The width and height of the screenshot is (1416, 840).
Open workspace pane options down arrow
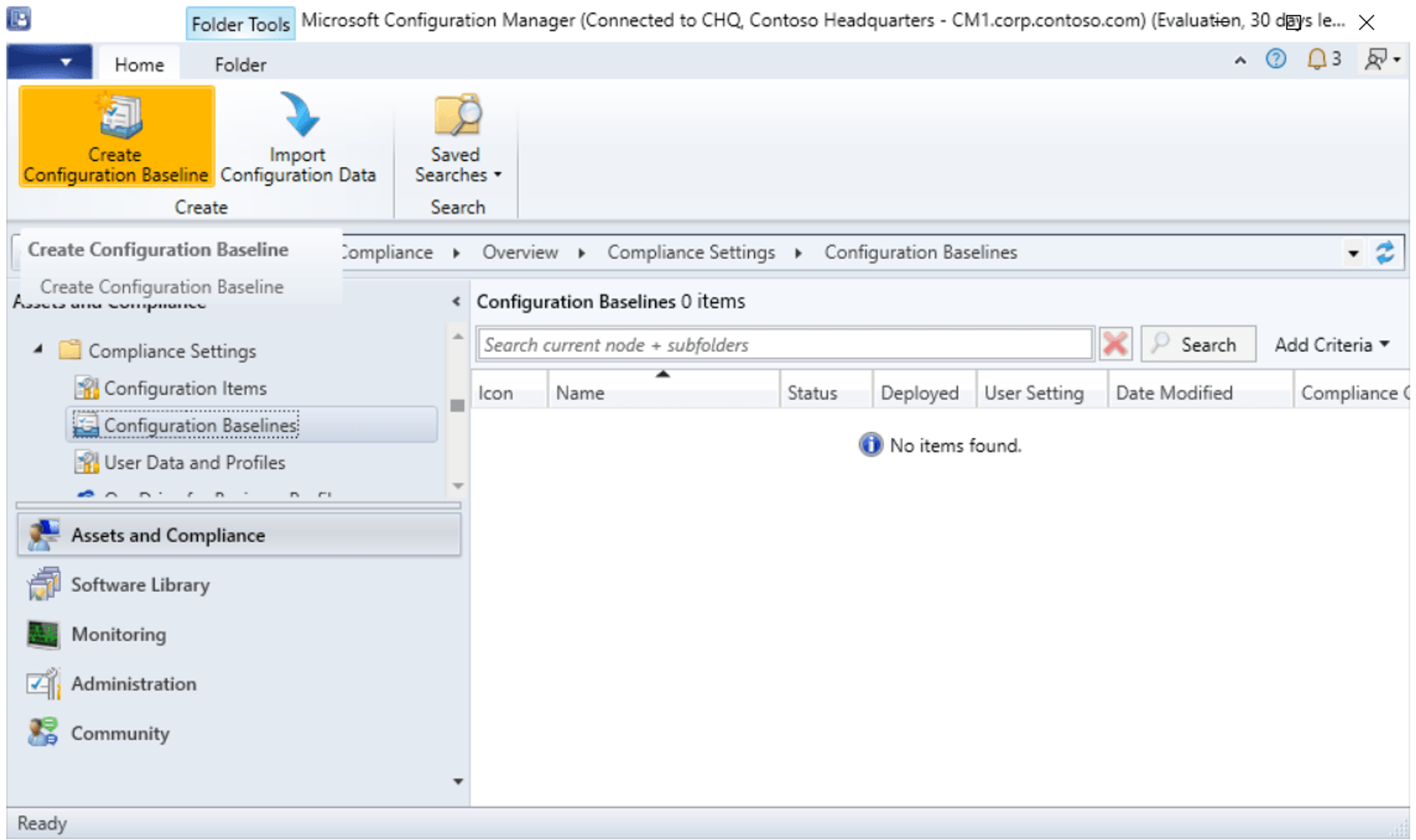[x=458, y=782]
